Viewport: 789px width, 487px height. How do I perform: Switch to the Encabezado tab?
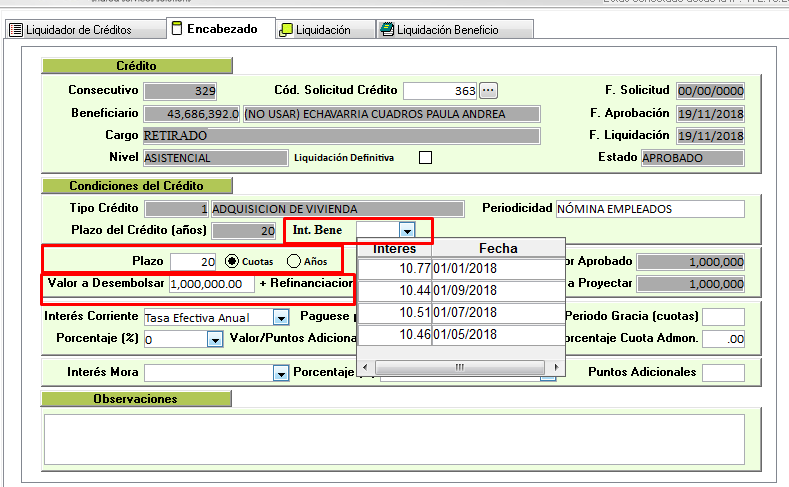pos(221,29)
